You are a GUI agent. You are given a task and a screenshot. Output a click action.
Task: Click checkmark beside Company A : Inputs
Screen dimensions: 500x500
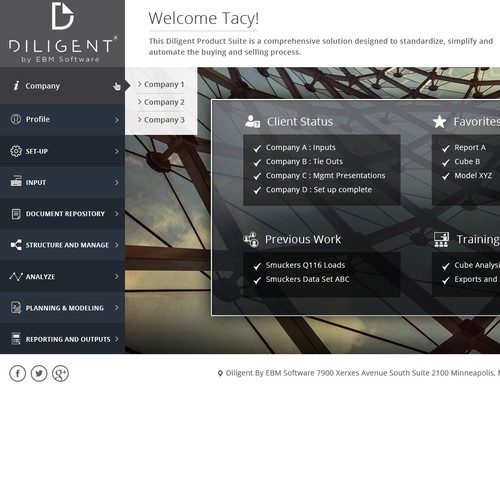[257, 148]
